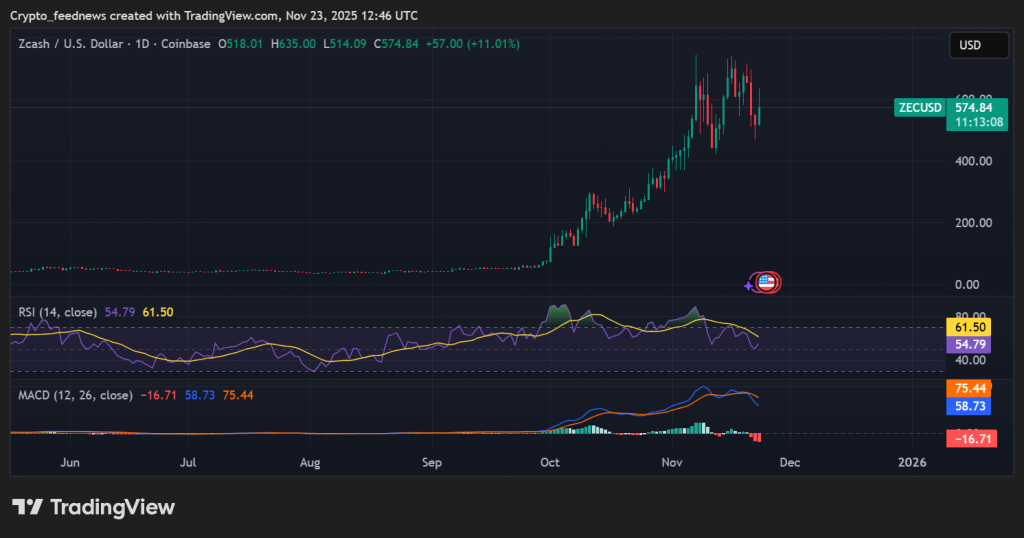Screen dimensions: 1024x538
Task: Click the 2026 label on the time axis
Action: click(912, 462)
